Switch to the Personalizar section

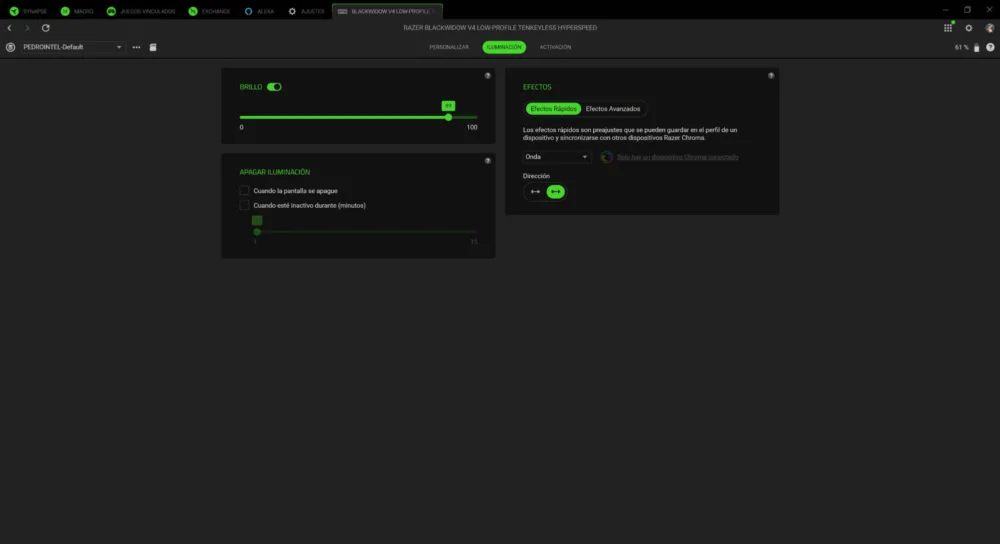pos(449,47)
